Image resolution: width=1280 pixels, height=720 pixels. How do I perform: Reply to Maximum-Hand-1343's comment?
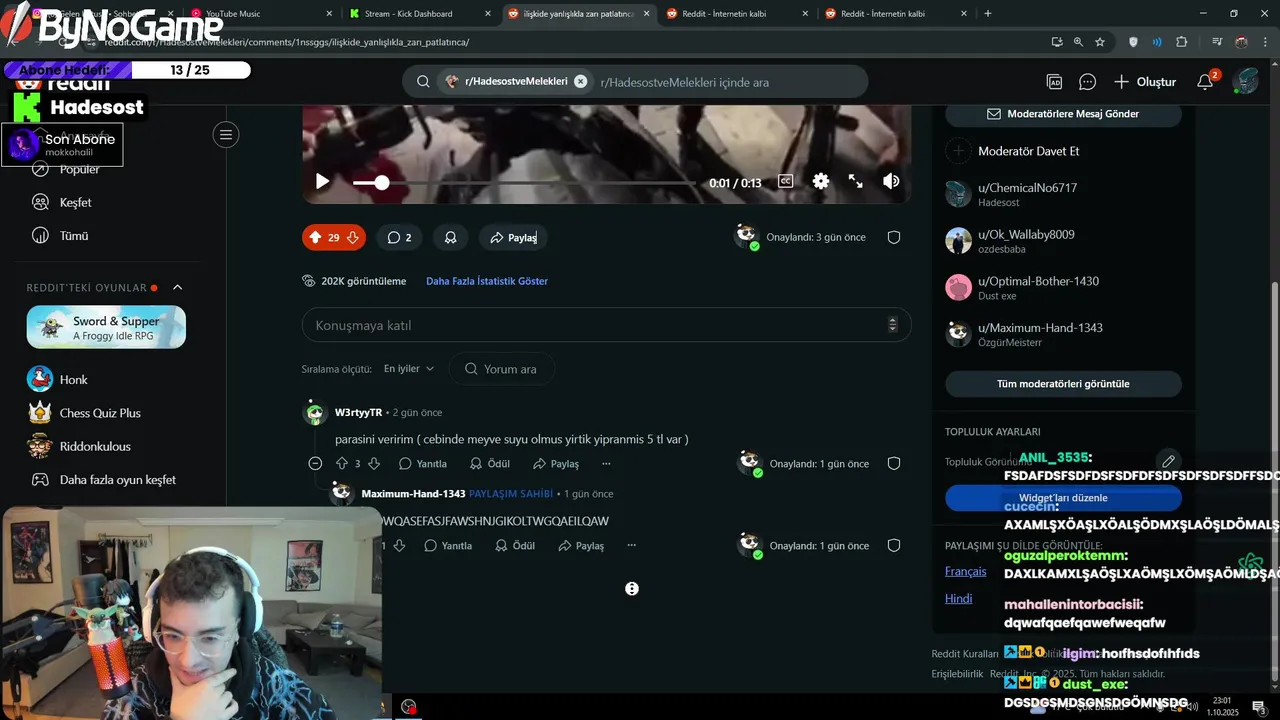(448, 546)
